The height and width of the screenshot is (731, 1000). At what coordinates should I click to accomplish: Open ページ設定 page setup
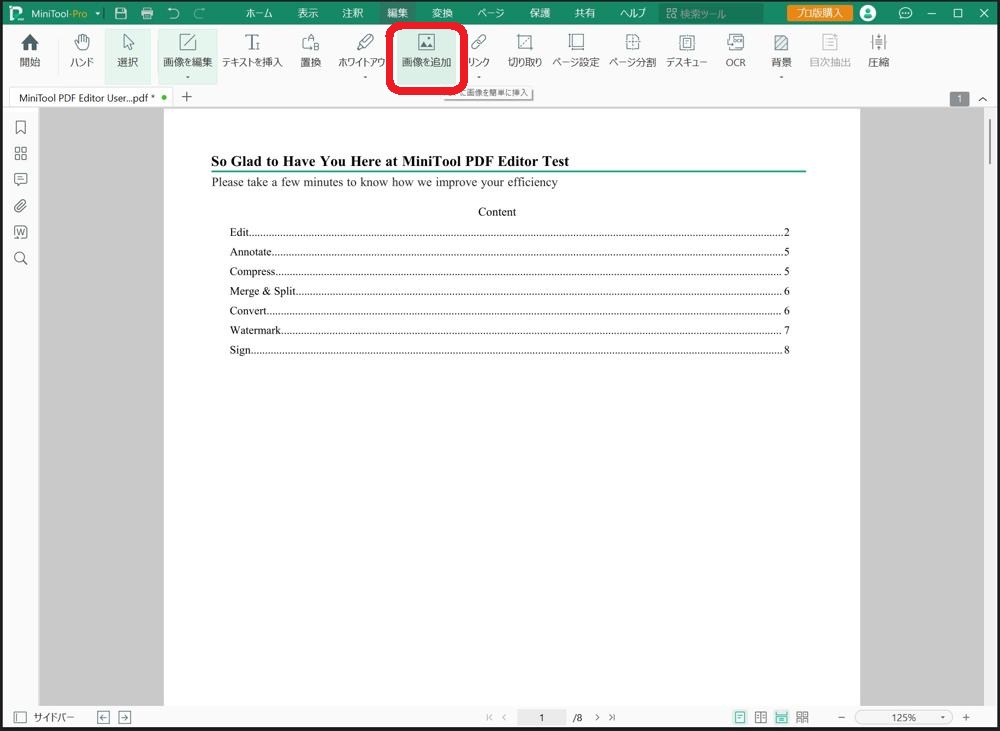coord(576,51)
